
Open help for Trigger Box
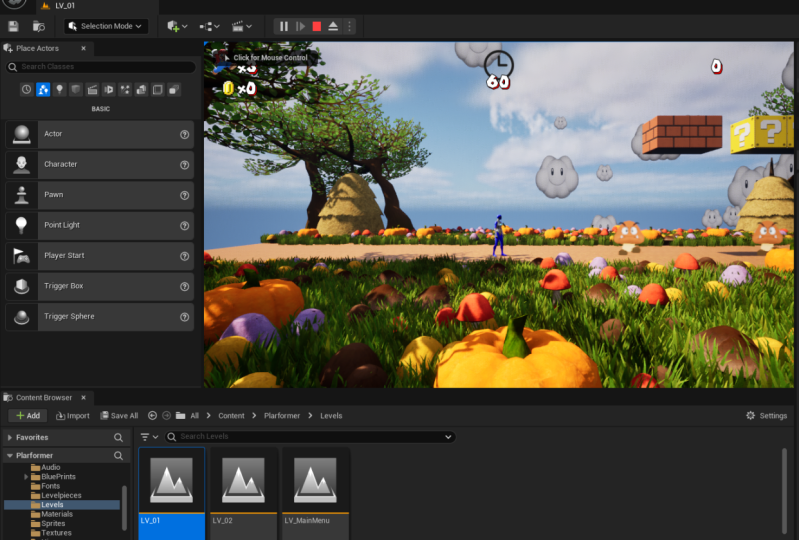coord(184,286)
